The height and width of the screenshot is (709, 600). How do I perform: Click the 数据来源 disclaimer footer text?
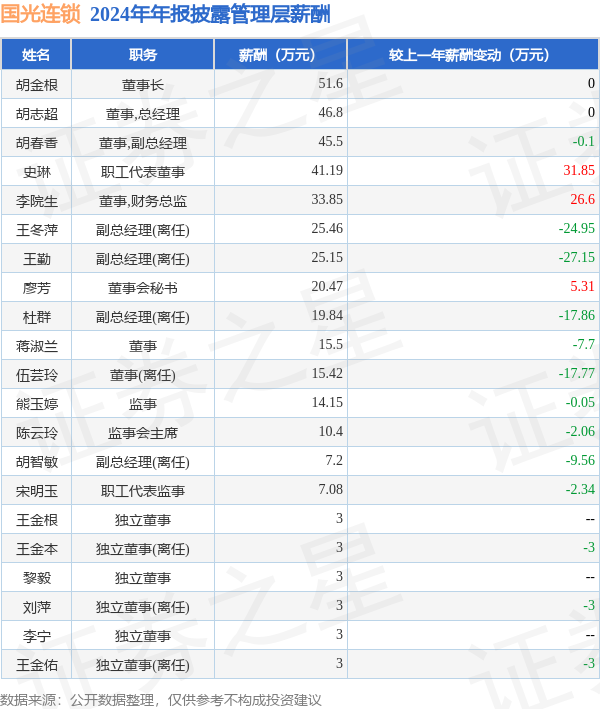161,700
